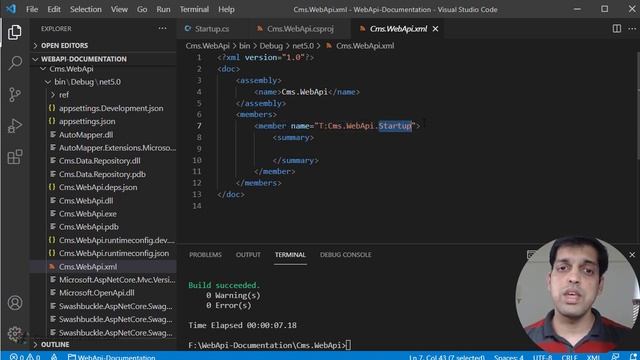Switch to the Problems panel tab

(x=205, y=255)
